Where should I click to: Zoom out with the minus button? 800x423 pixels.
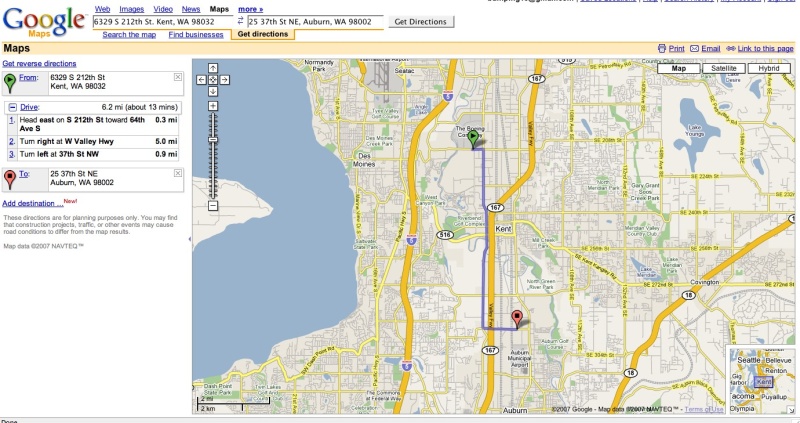213,206
